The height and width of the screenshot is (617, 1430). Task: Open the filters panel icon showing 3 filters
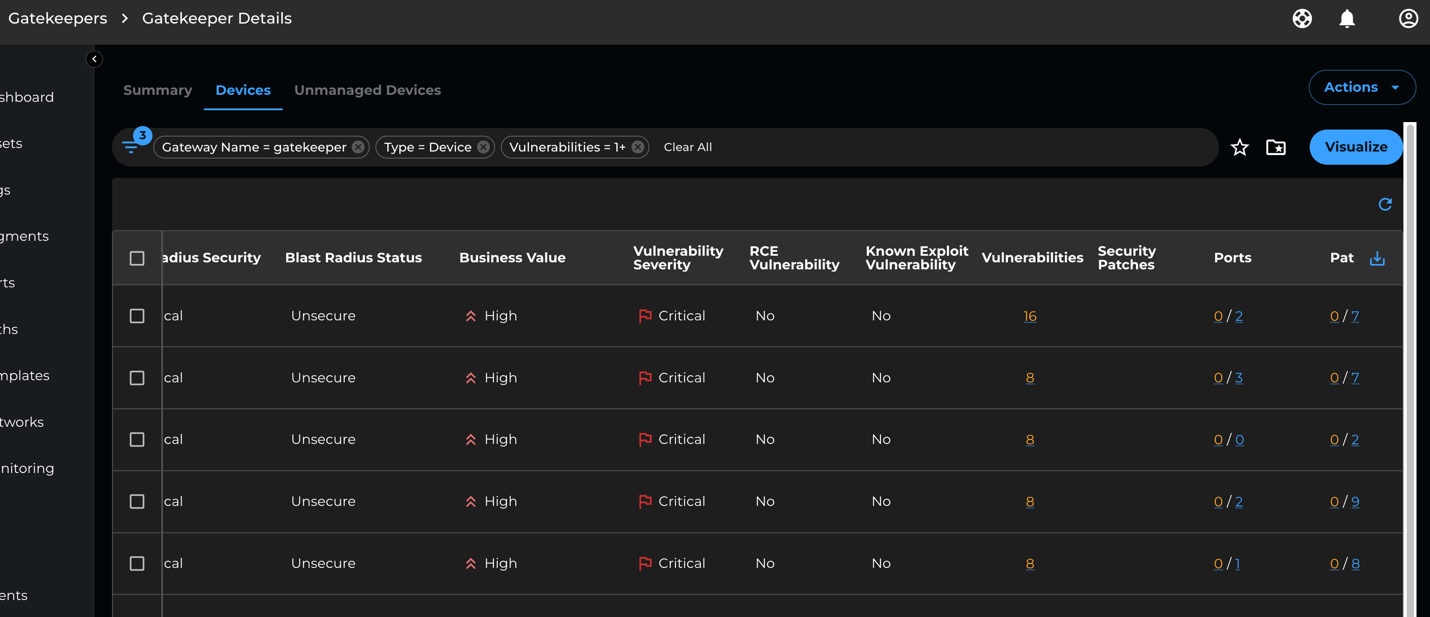click(133, 145)
